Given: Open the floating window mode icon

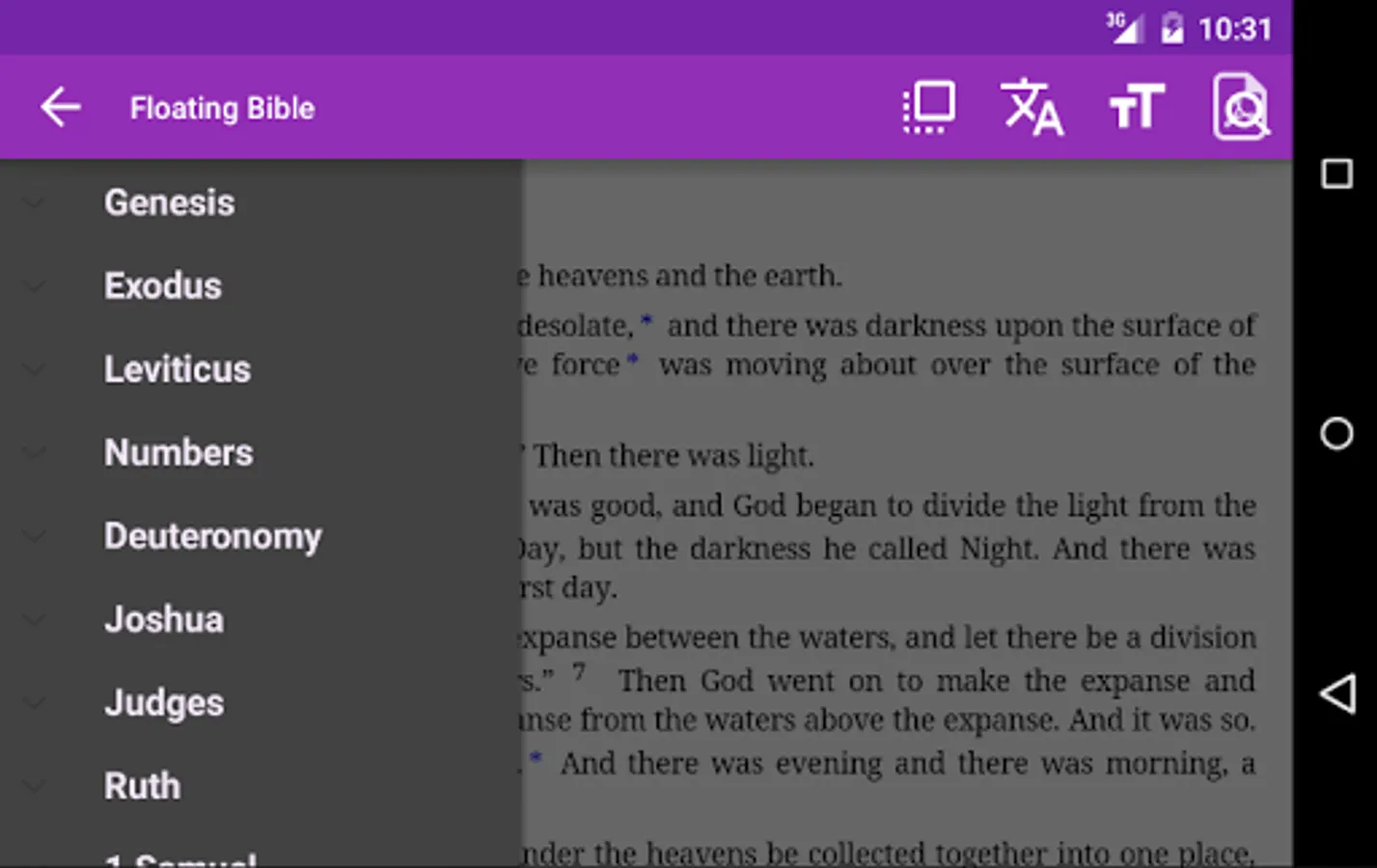Looking at the screenshot, I should pyautogui.click(x=929, y=107).
